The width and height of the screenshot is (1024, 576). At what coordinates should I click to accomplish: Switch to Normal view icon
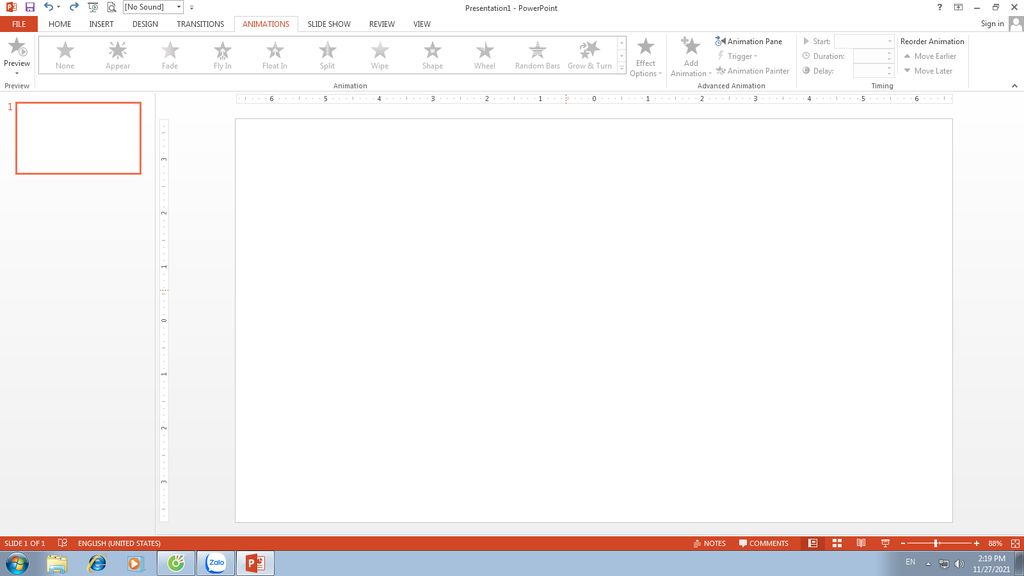812,543
